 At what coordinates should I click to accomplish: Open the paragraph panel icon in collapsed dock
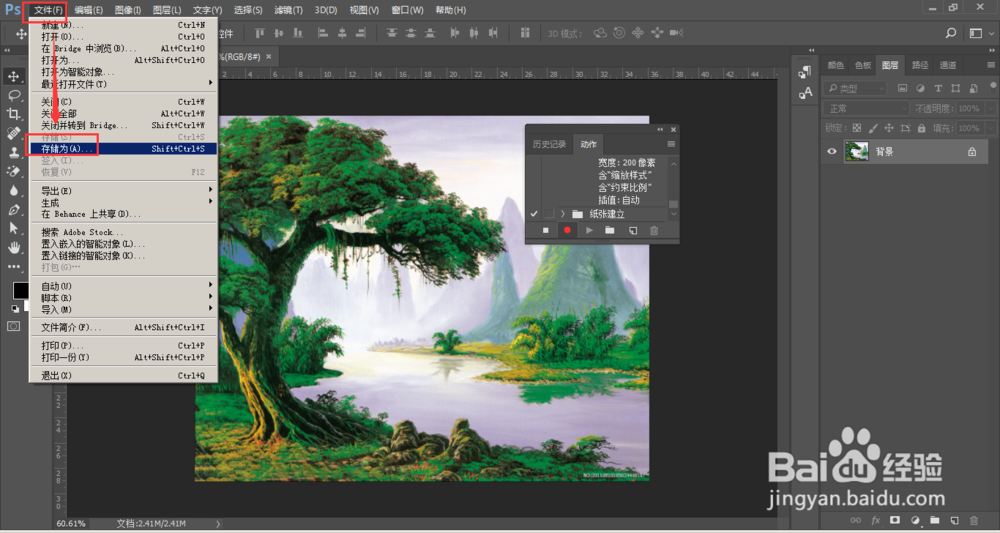click(x=805, y=73)
